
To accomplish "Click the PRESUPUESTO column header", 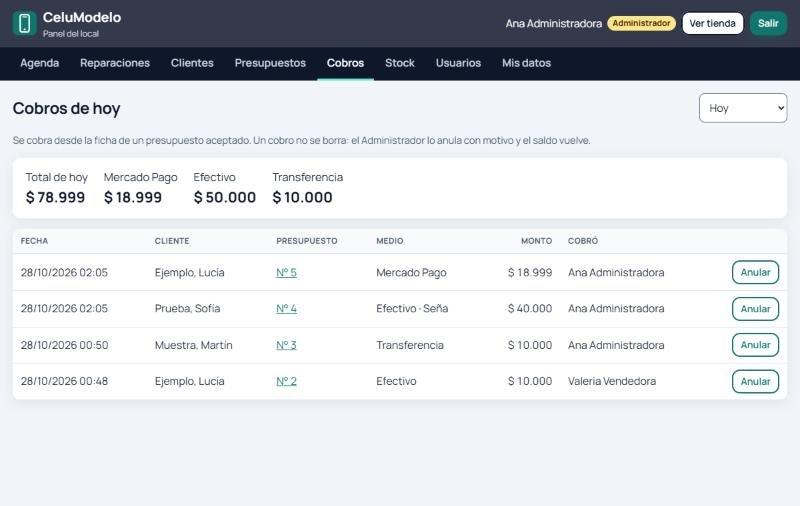I will coord(307,241).
